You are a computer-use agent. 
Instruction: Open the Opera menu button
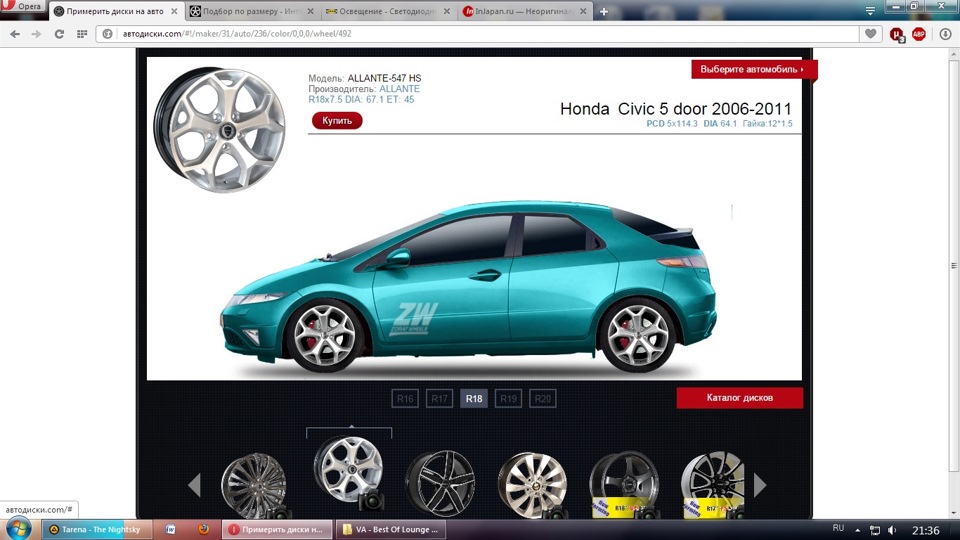(x=22, y=6)
